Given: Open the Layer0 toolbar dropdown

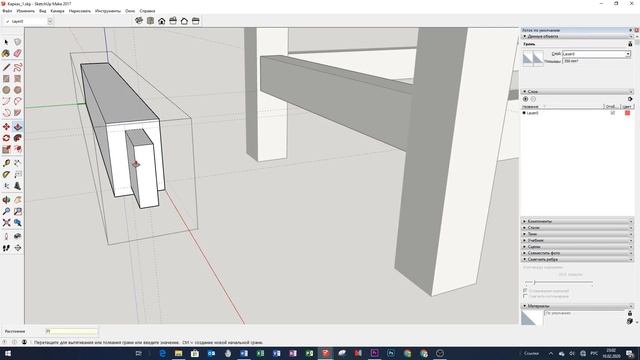Looking at the screenshot, I should [50, 21].
